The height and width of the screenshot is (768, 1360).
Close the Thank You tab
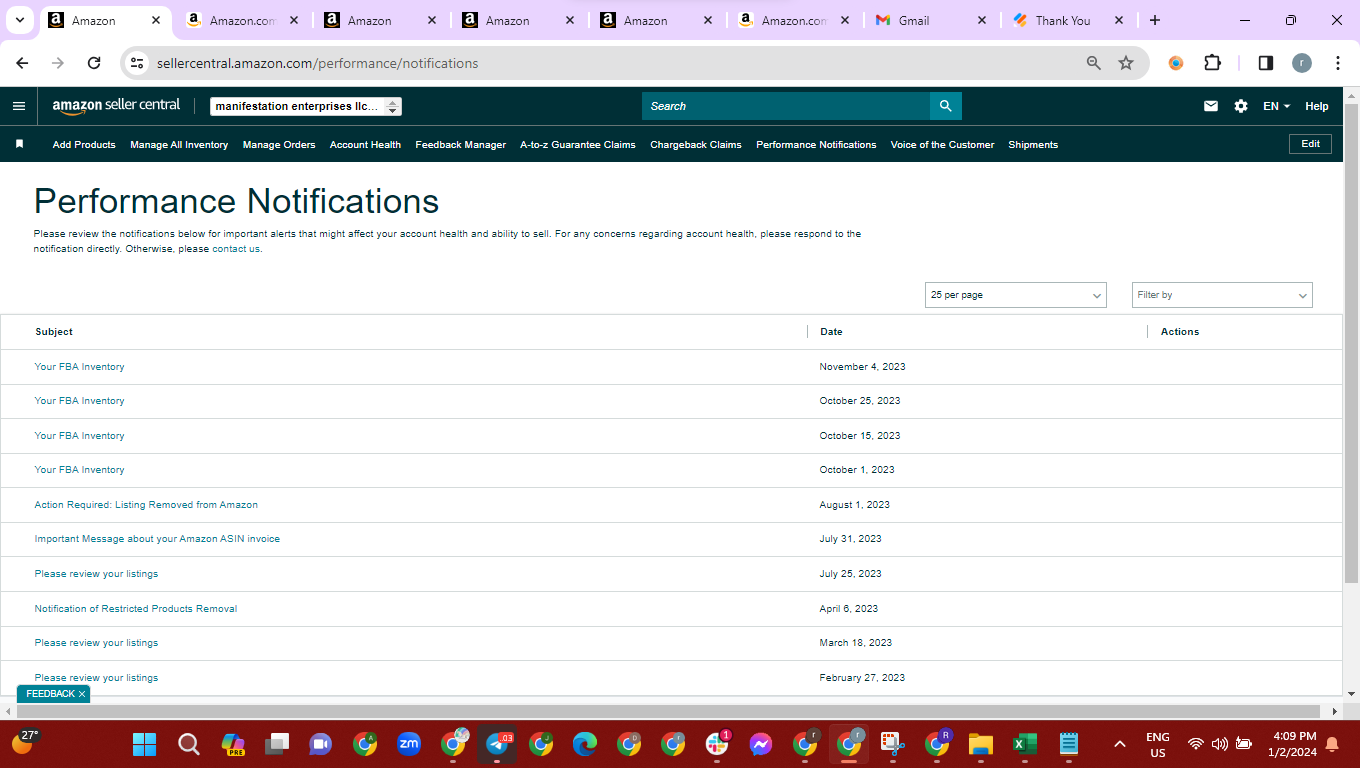[x=1118, y=20]
